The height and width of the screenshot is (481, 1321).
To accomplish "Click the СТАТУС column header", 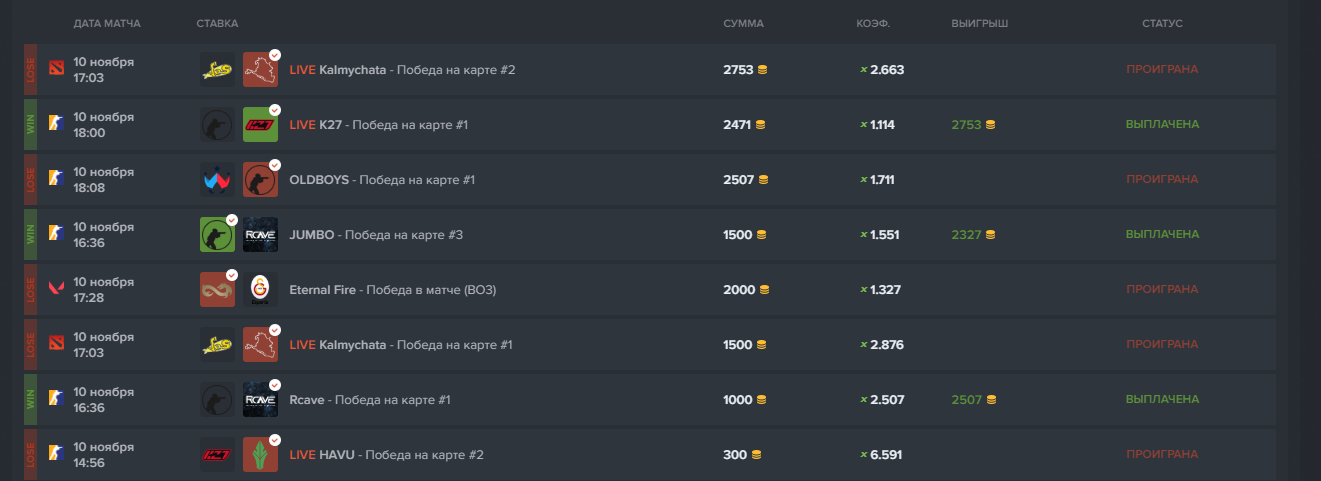I will pyautogui.click(x=1162, y=23).
